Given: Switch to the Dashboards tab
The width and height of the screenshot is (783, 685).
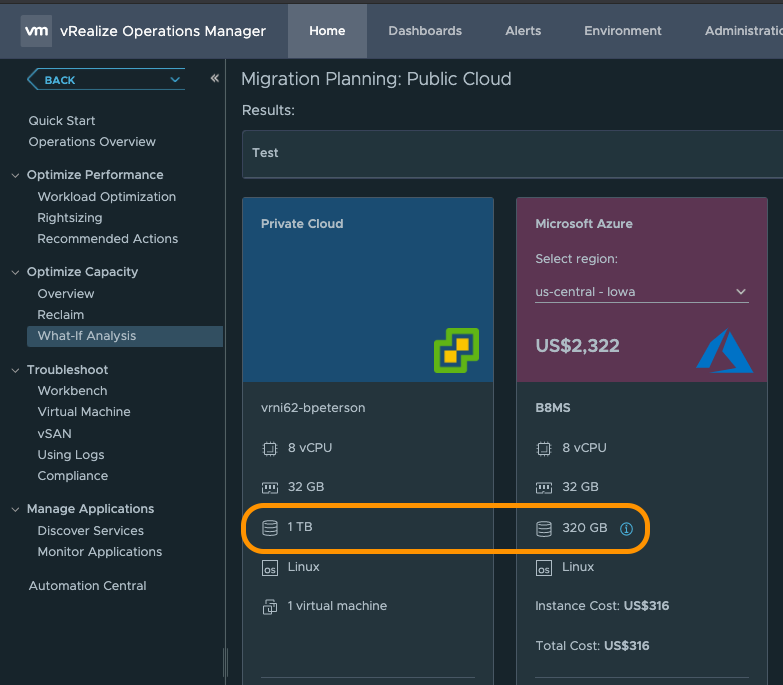Looking at the screenshot, I should (x=425, y=31).
